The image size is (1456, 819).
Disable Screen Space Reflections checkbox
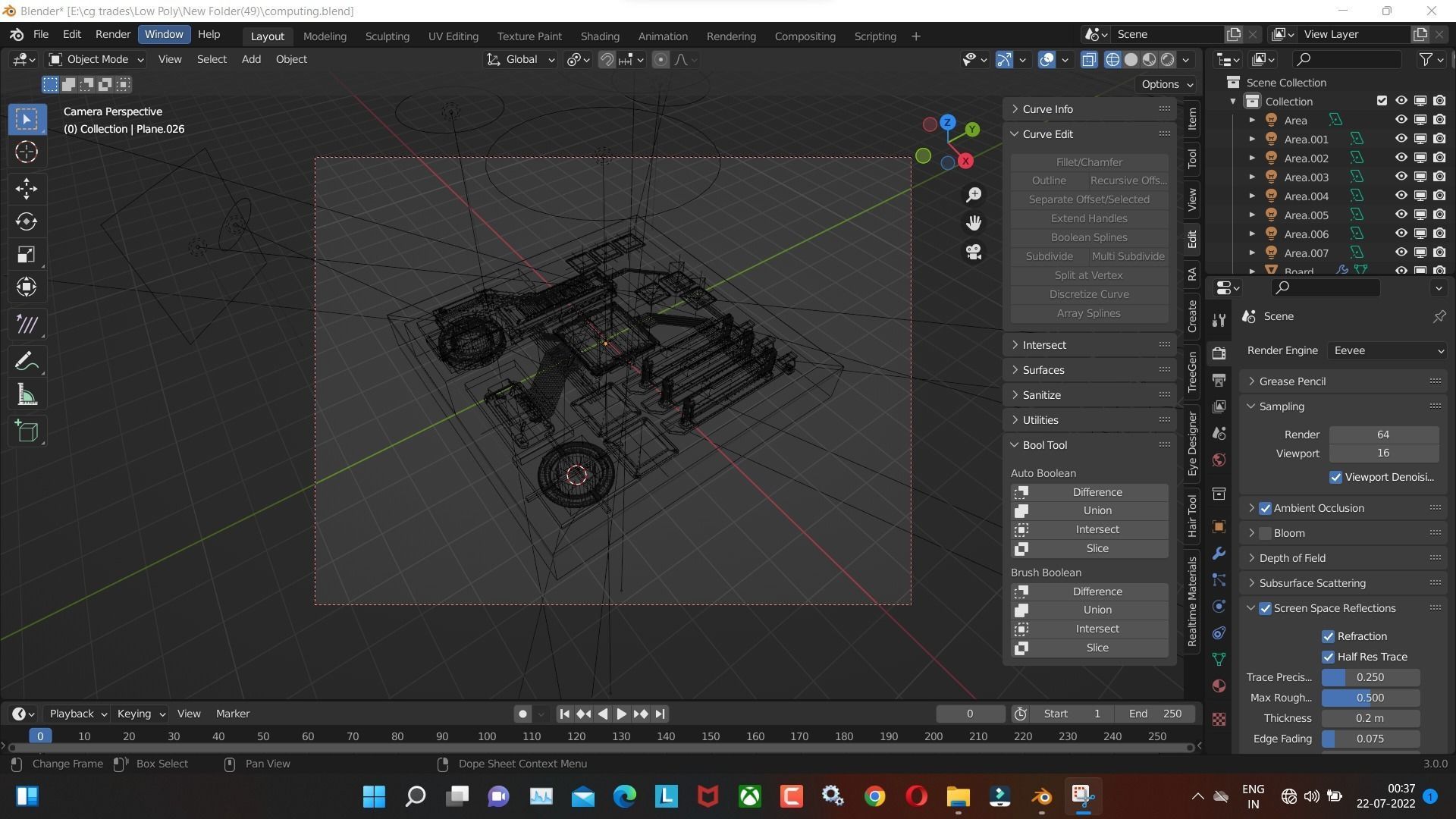[1265, 608]
